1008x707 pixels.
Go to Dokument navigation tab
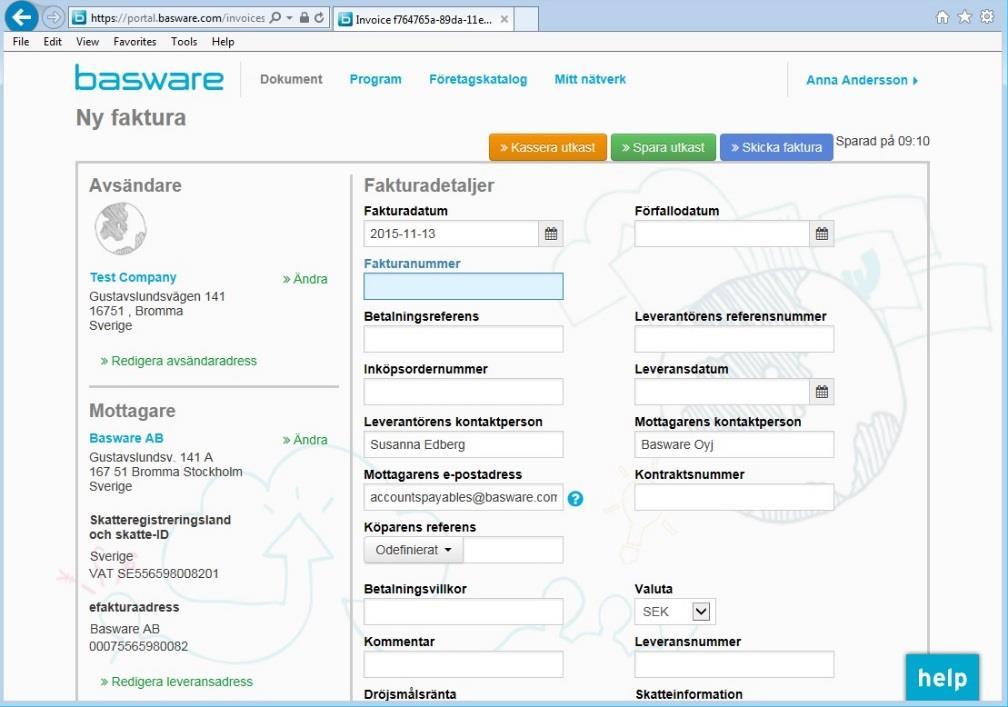coord(291,80)
